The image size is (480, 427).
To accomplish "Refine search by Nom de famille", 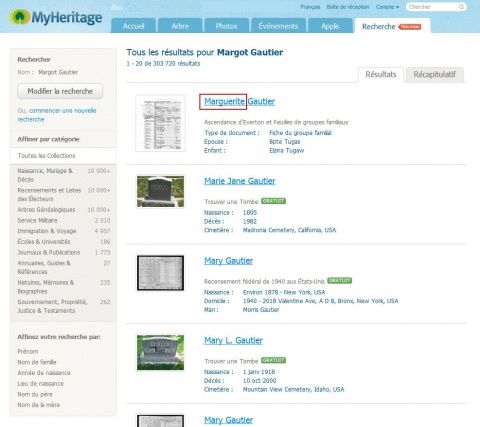I will tap(37, 362).
